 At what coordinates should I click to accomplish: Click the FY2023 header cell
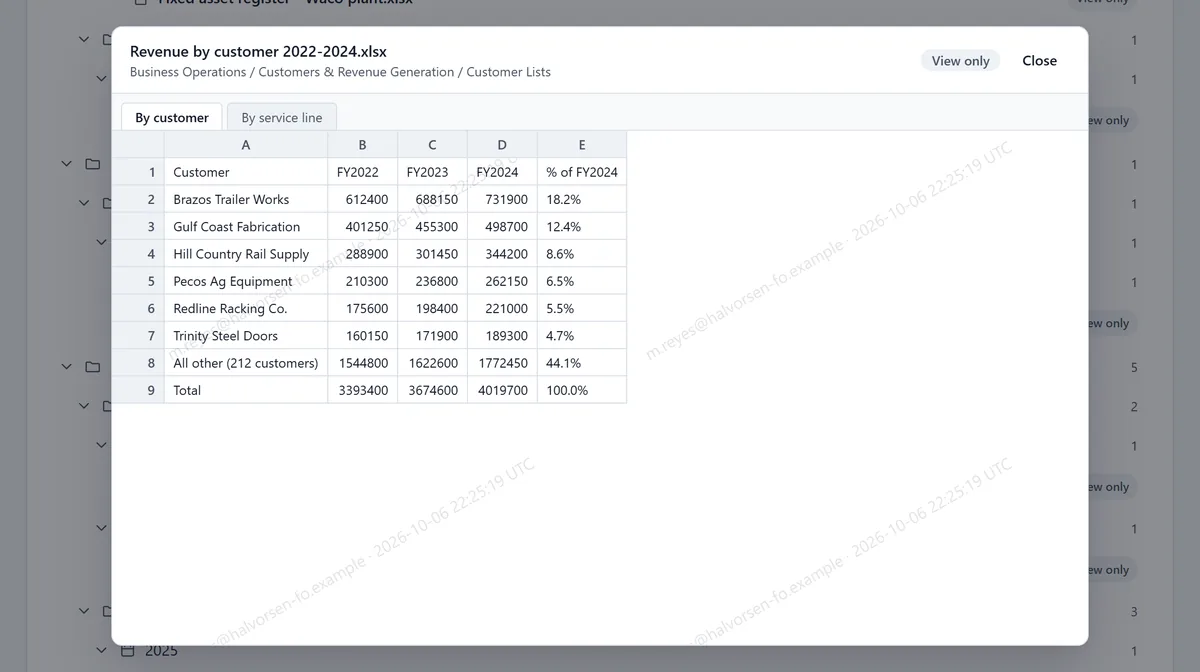[x=433, y=172]
